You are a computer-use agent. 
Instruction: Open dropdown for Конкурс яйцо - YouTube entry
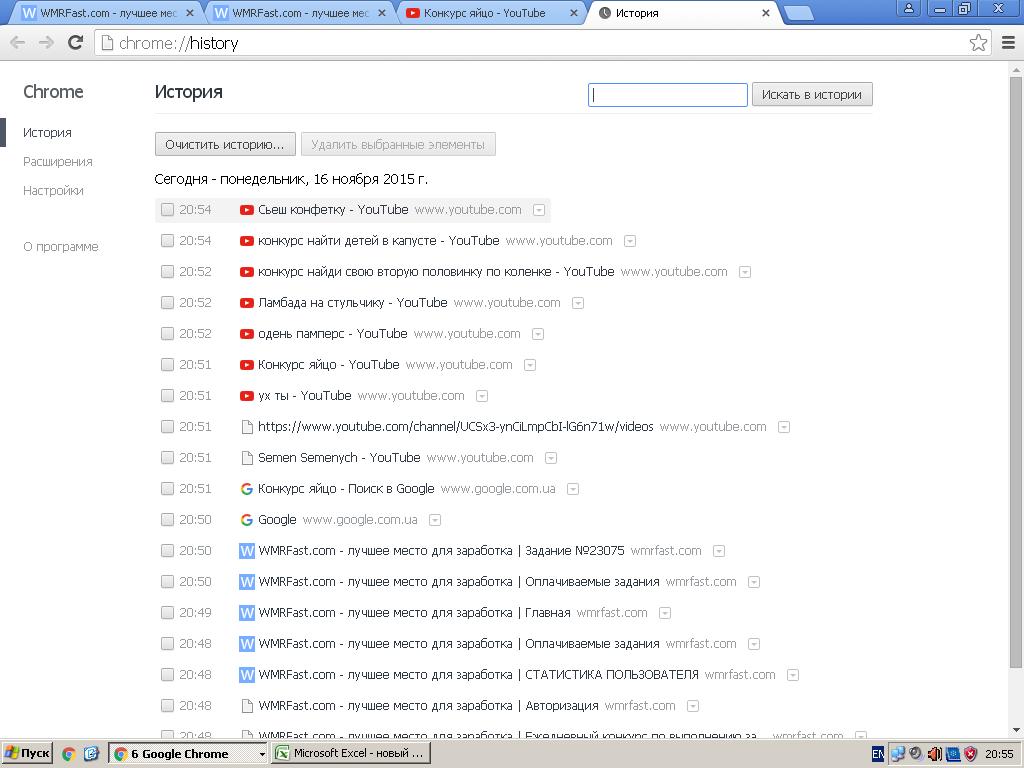[x=530, y=365]
